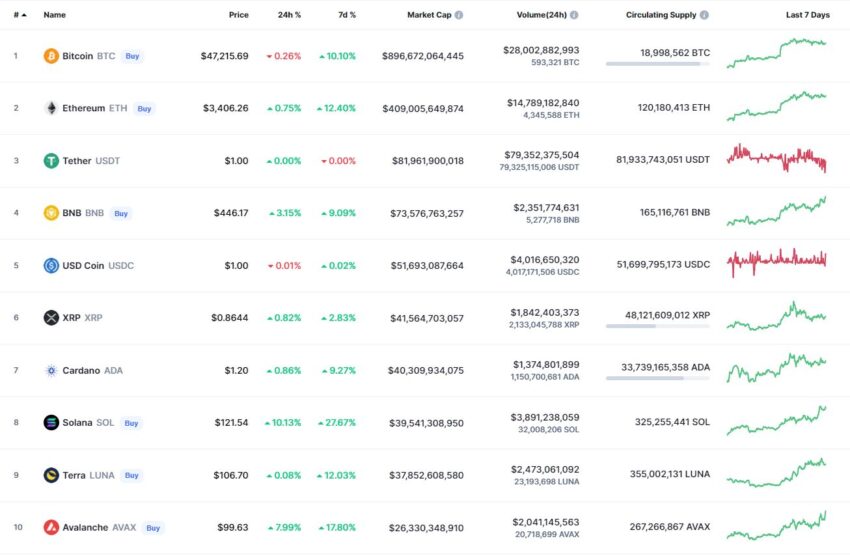Click Tether volume $79,352,375,504
Viewport: 850px width, 556px height.
pyautogui.click(x=542, y=155)
